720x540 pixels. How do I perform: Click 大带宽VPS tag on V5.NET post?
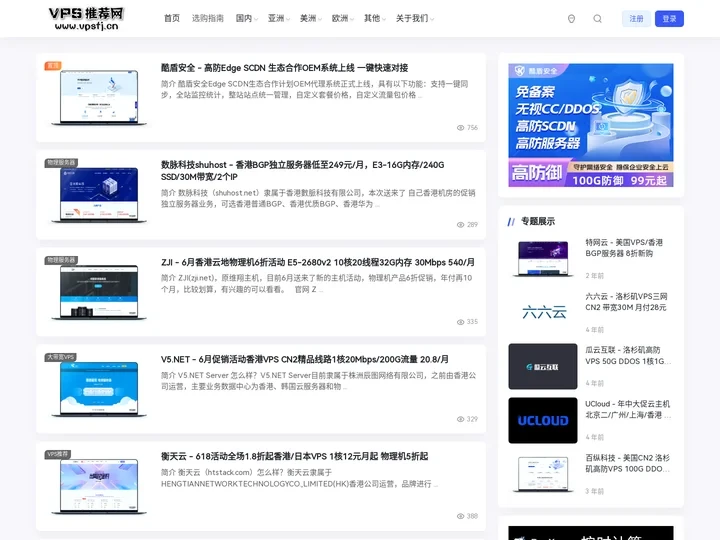coord(61,357)
